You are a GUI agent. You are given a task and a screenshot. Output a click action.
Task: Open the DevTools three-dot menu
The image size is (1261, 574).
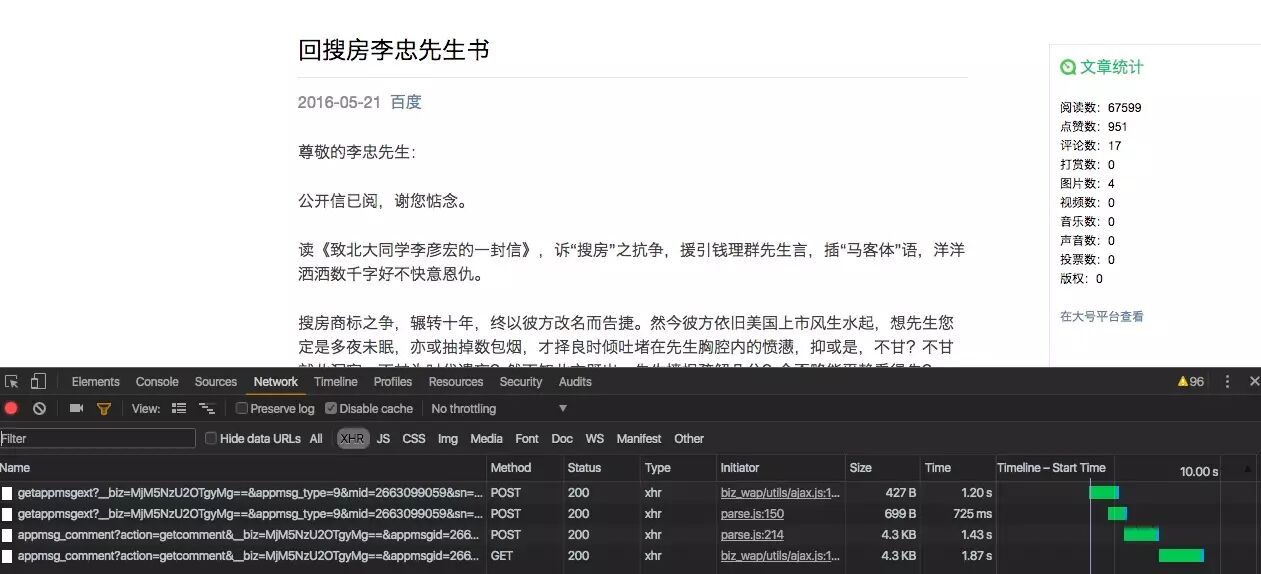tap(1228, 381)
